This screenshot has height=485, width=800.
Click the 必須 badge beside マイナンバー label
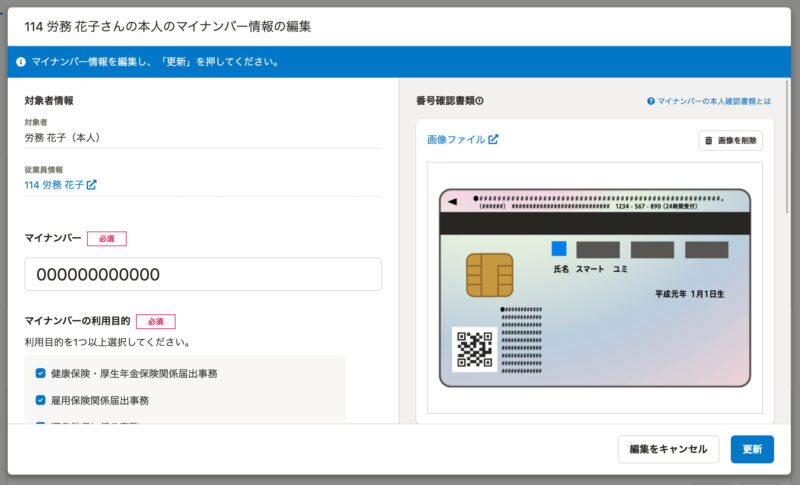(x=107, y=239)
